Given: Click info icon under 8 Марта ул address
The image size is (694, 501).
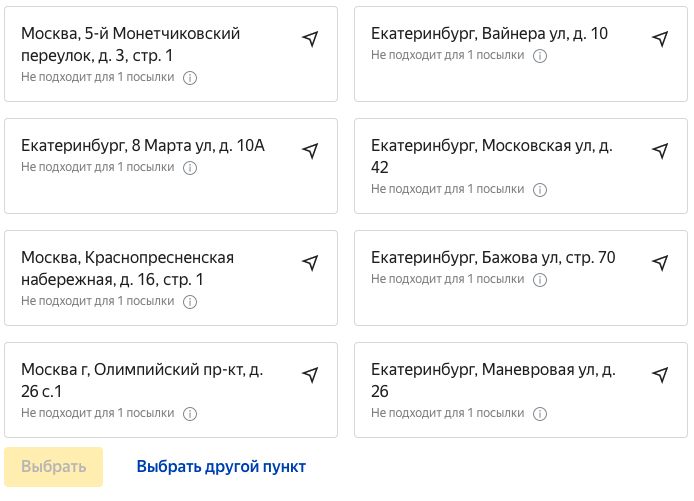Looking at the screenshot, I should pyautogui.click(x=190, y=168).
